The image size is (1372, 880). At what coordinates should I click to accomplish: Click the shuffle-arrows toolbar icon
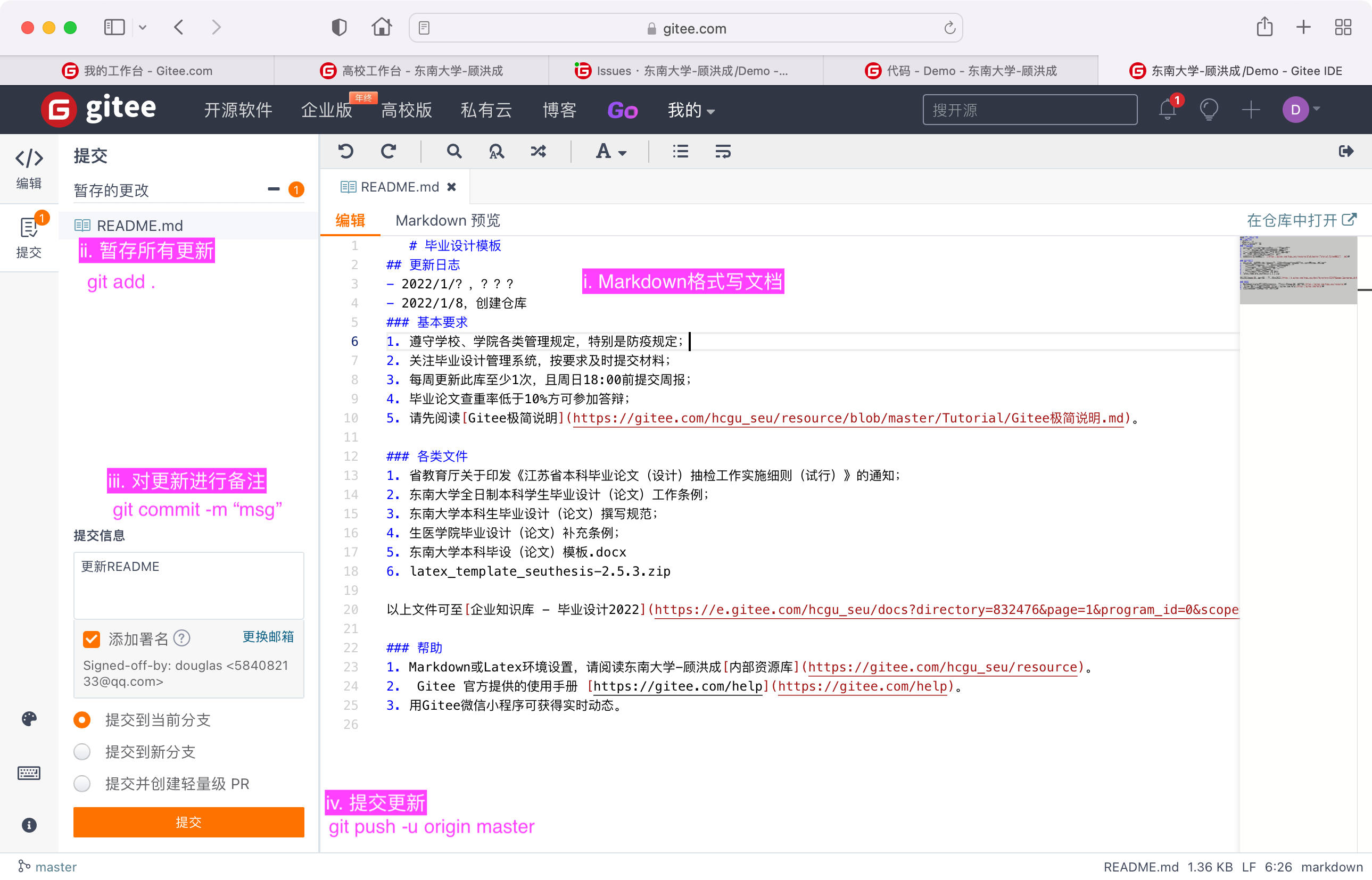coord(538,152)
